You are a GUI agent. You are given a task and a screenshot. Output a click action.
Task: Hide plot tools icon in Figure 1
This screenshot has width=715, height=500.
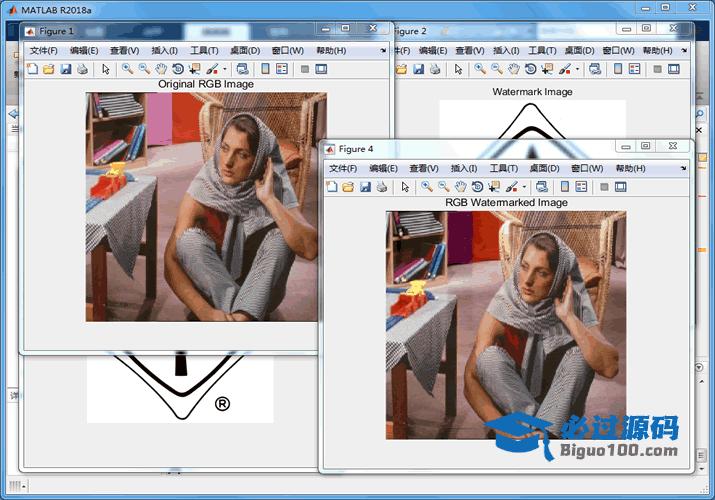tap(305, 69)
